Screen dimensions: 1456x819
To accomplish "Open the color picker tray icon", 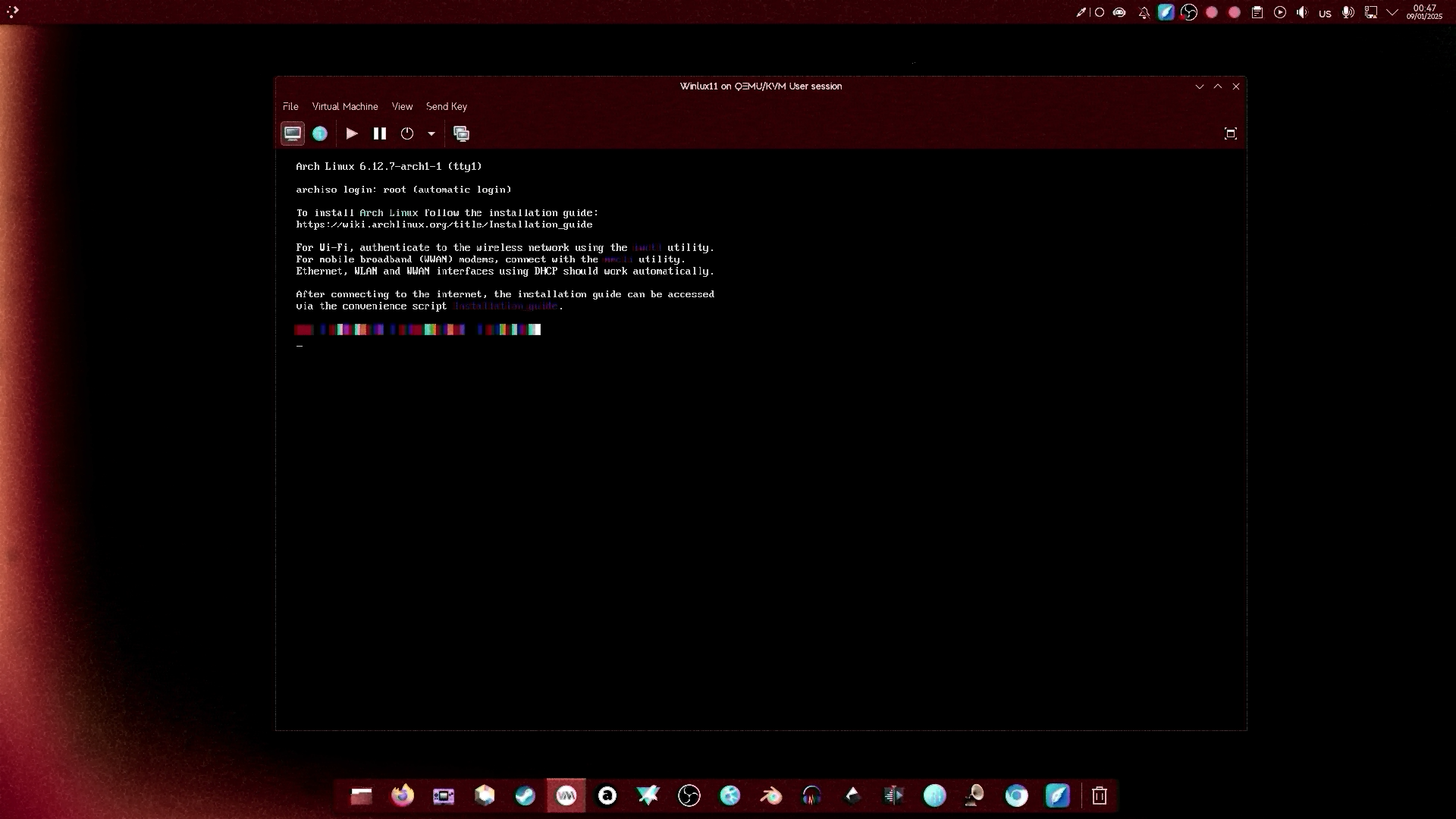I will tap(1081, 12).
